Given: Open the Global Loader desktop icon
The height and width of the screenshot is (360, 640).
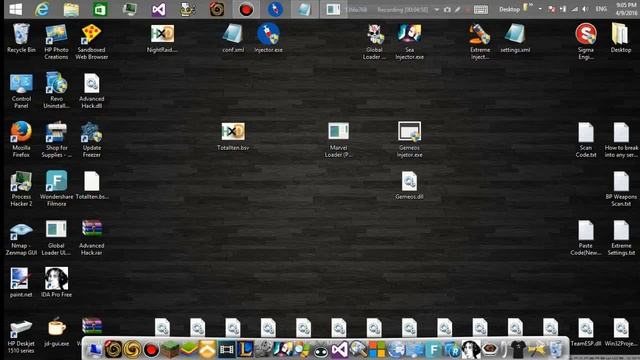Looking at the screenshot, I should [374, 42].
